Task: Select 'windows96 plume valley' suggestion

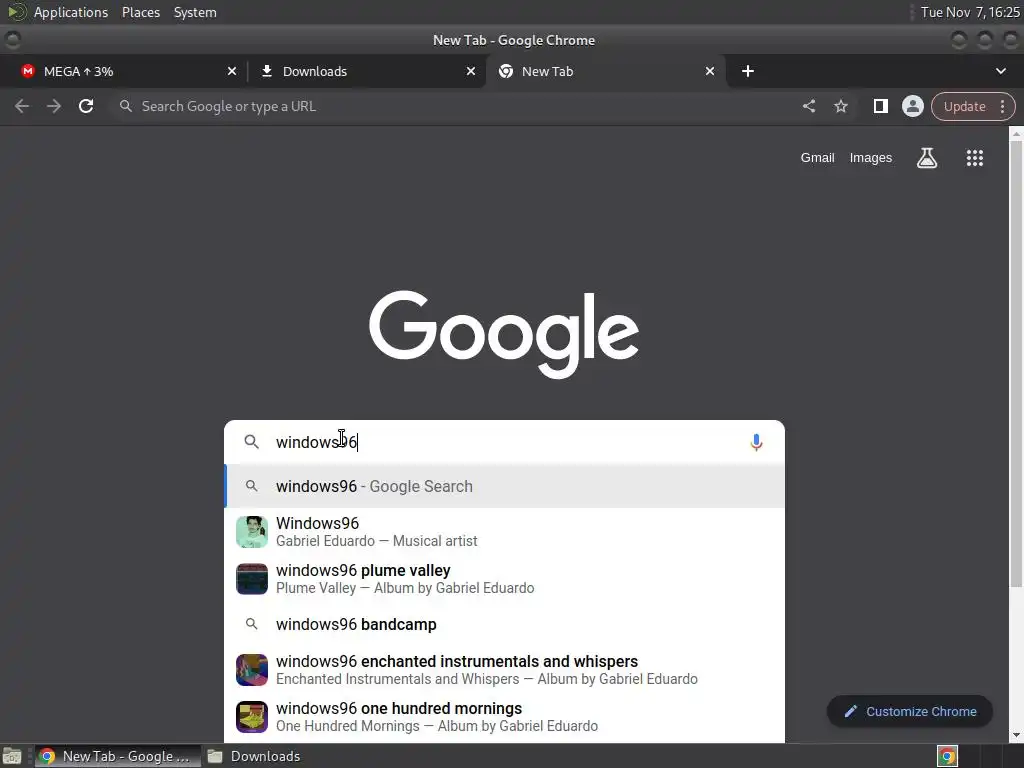Action: pos(504,579)
